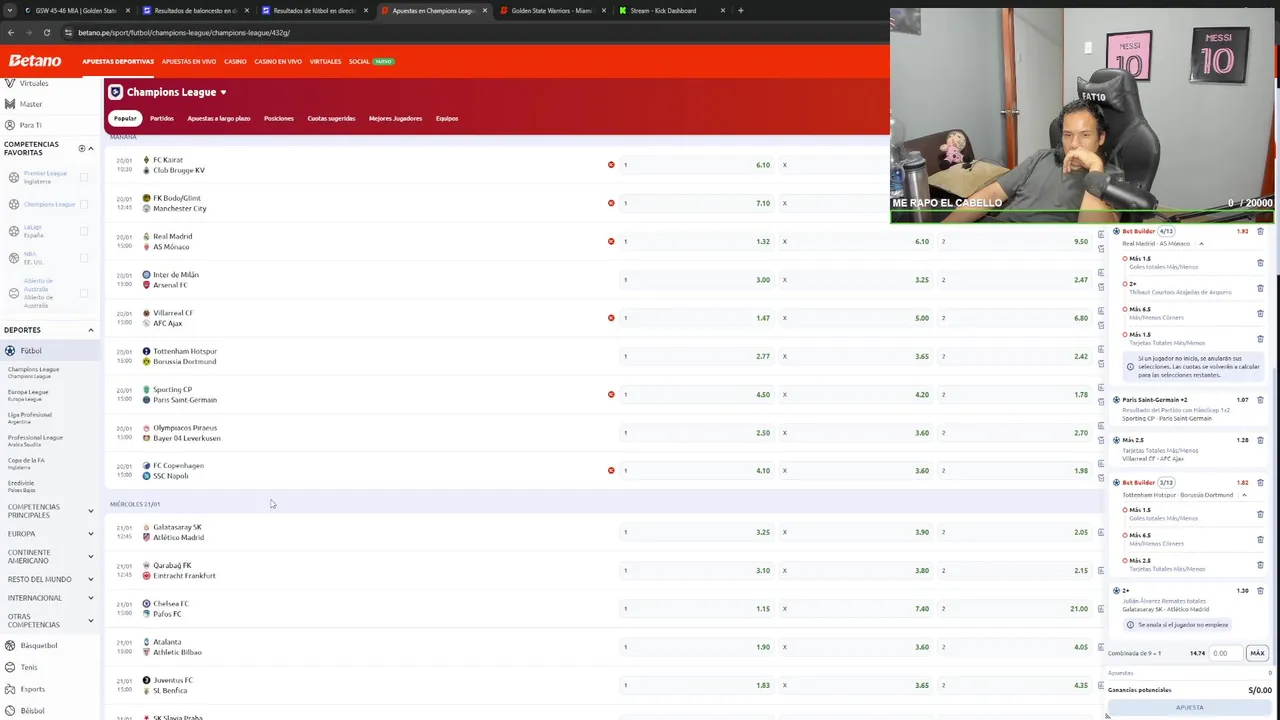Delete the Real Madrid Bet Builder from slip
Viewport: 1280px width, 720px height.
click(1260, 231)
